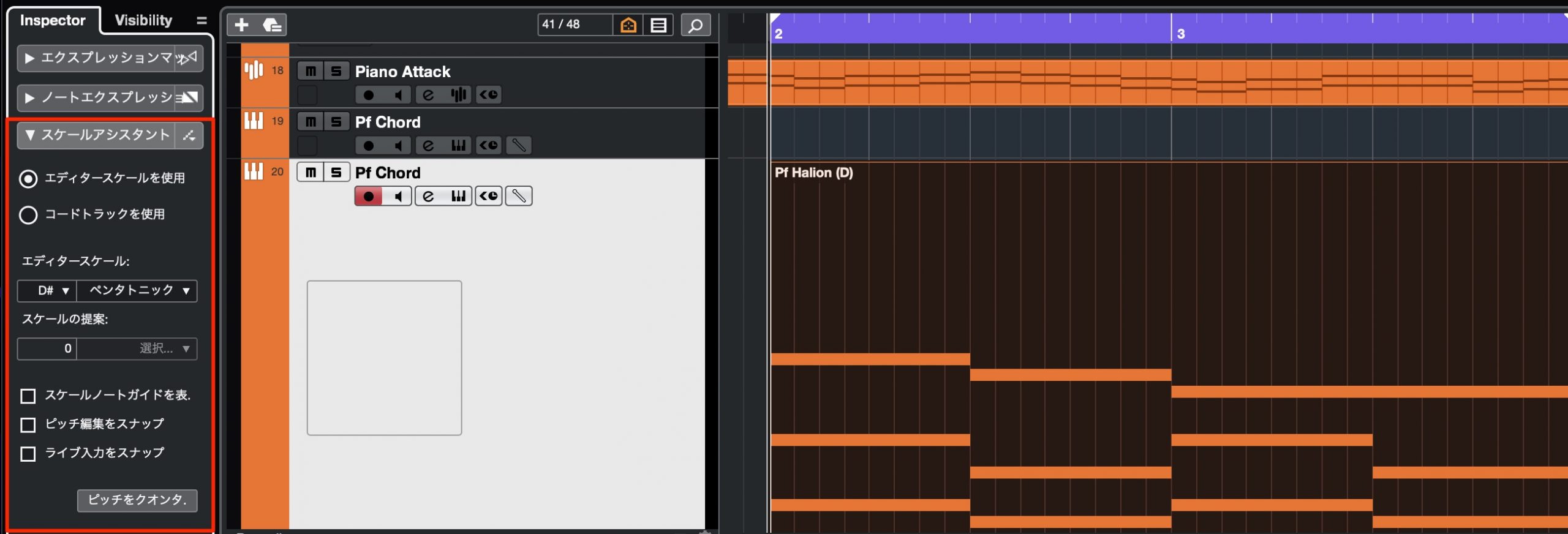This screenshot has width=1568, height=534.
Task: Click the Edit Instrument keyboard icon on track 20
Action: coord(458,196)
